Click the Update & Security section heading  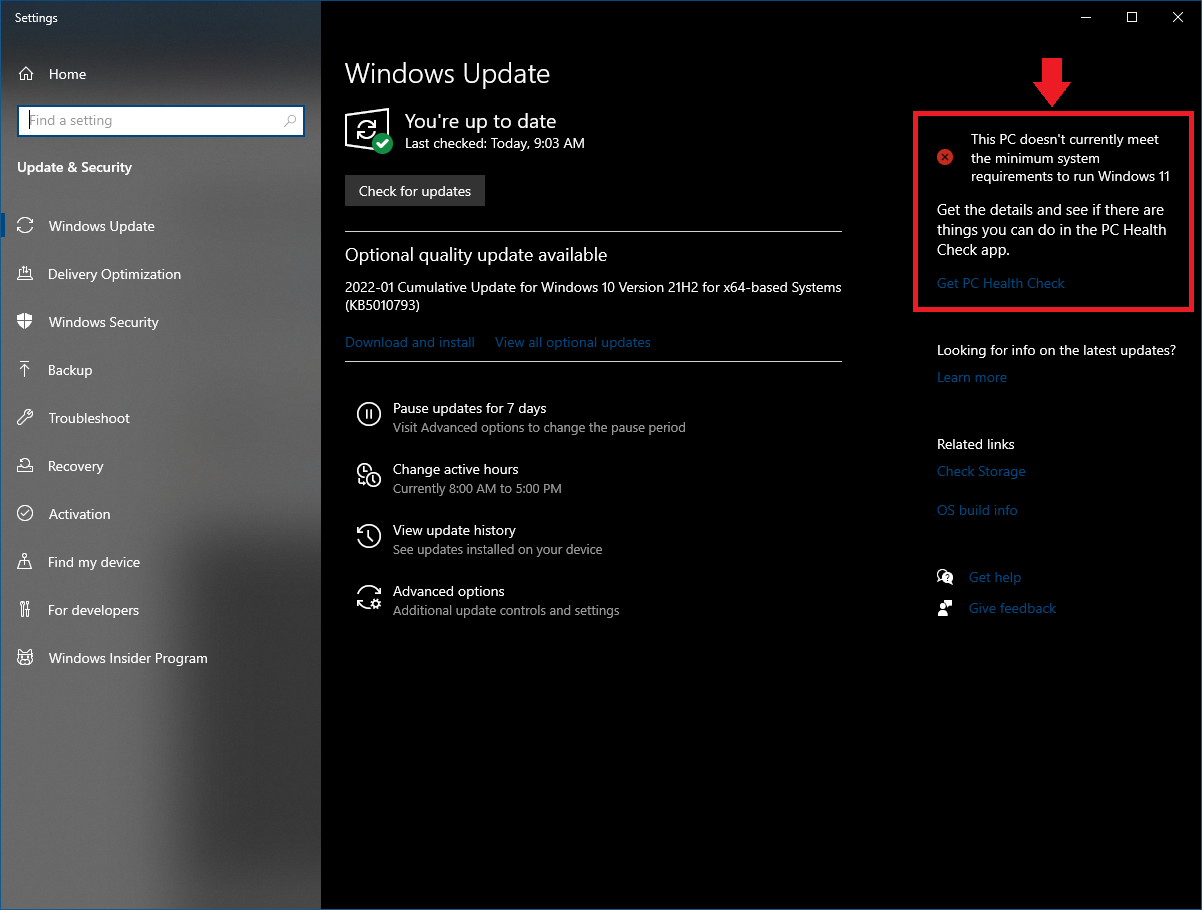74,167
